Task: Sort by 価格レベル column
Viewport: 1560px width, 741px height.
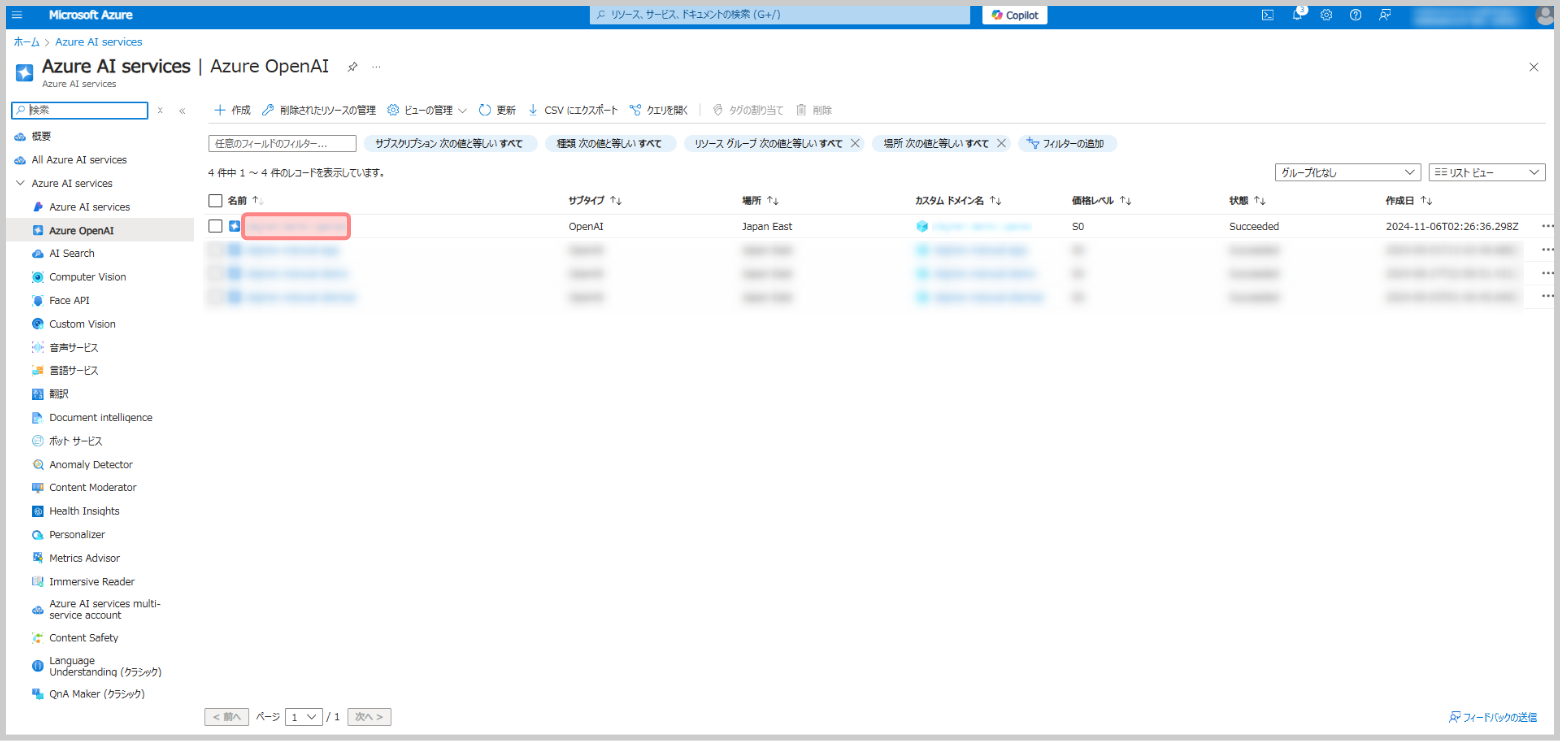Action: pos(1102,201)
